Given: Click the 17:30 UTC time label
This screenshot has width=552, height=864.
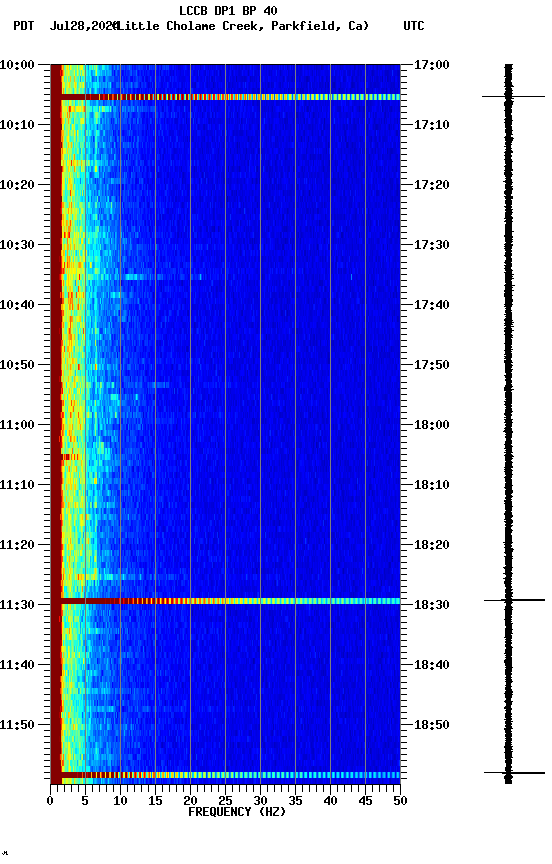Looking at the screenshot, I should tap(432, 245).
